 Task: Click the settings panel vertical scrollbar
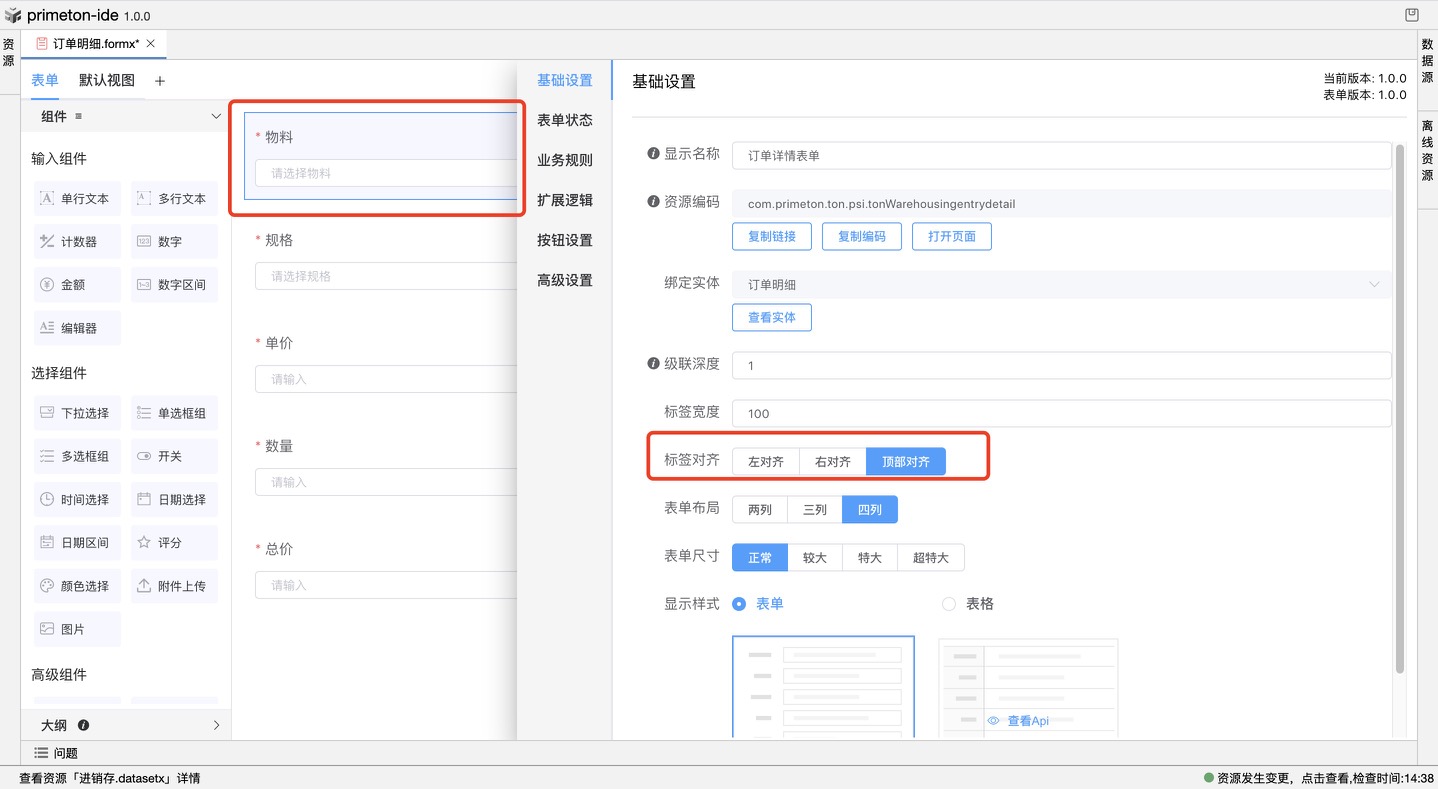coord(1400,400)
